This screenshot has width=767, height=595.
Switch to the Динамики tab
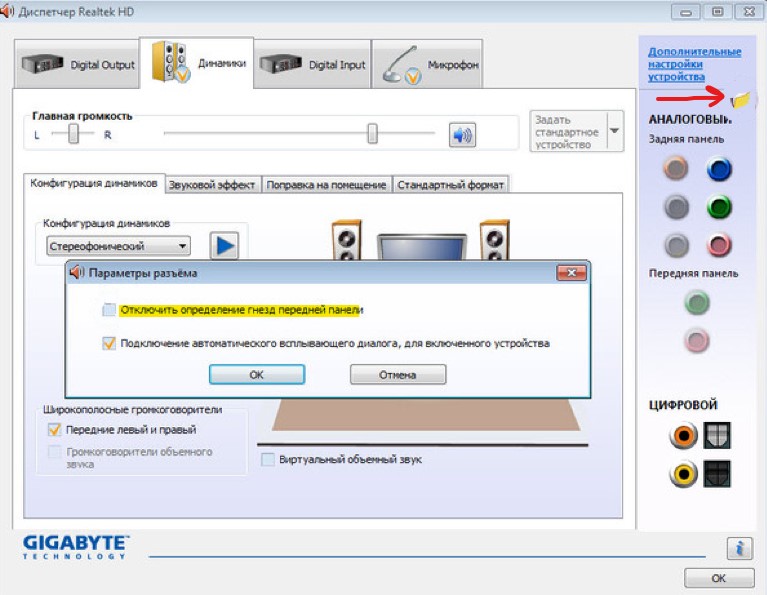[x=197, y=63]
